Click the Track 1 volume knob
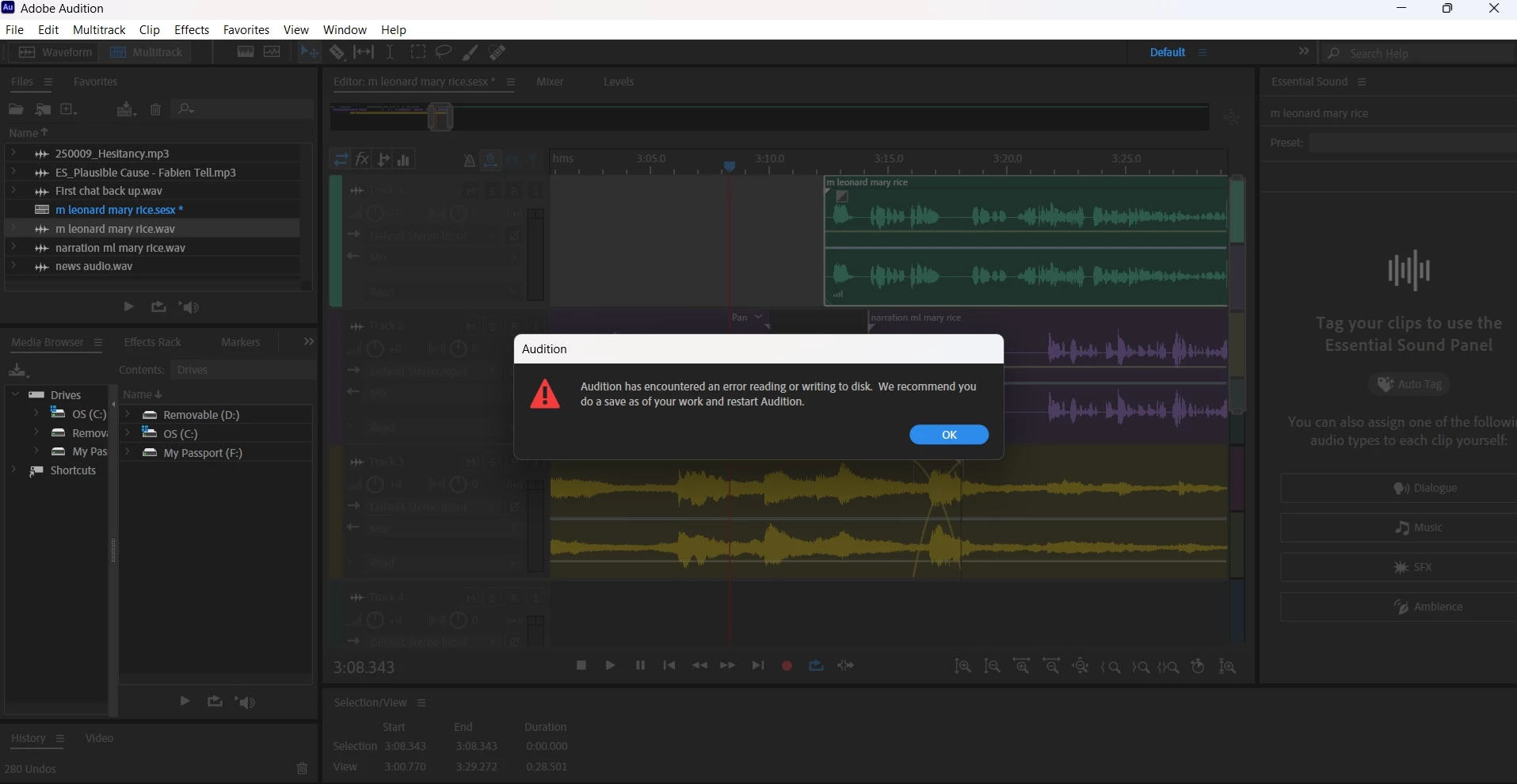1517x784 pixels. [x=375, y=213]
